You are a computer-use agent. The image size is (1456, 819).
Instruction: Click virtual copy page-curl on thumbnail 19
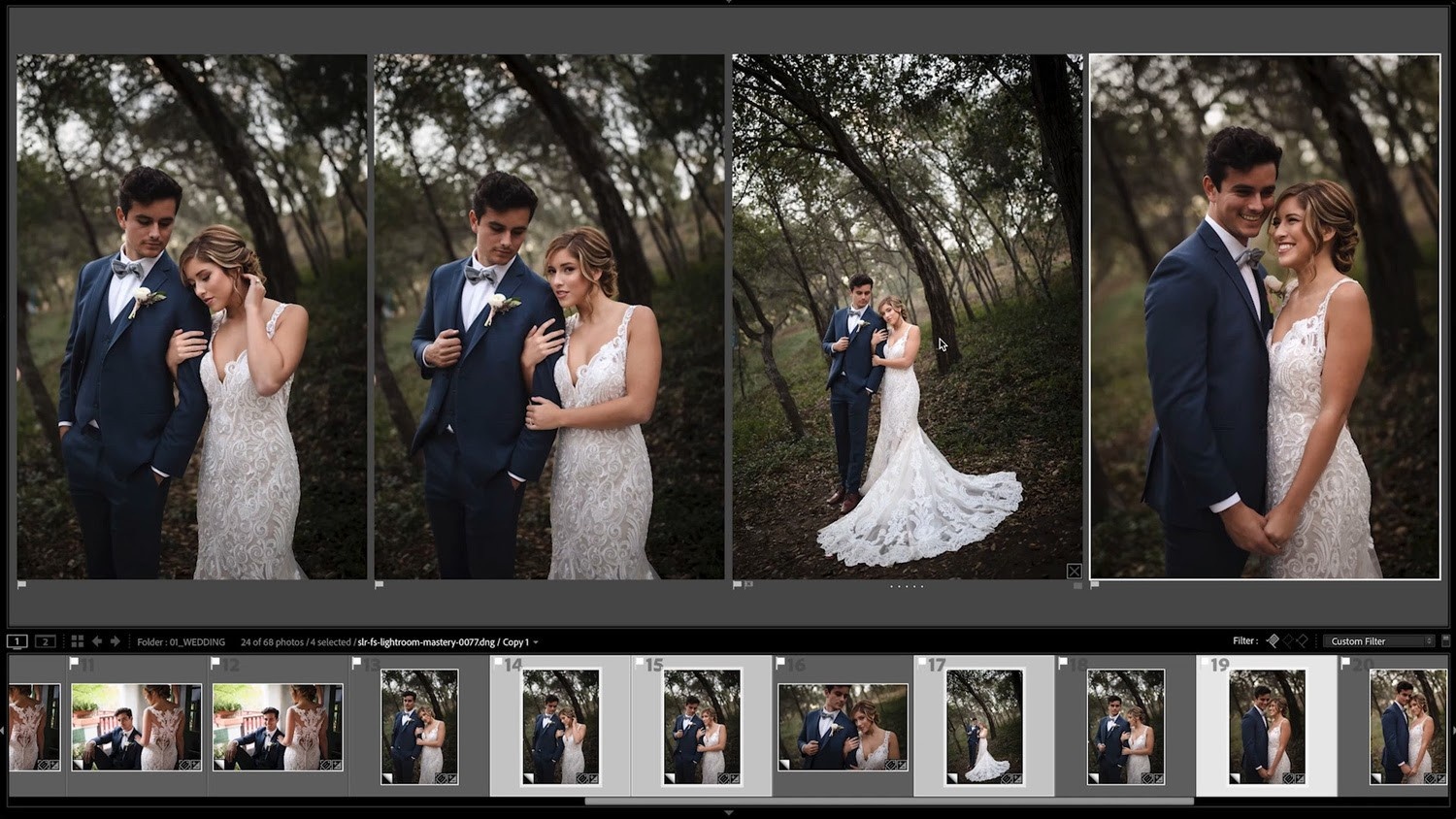1236,778
